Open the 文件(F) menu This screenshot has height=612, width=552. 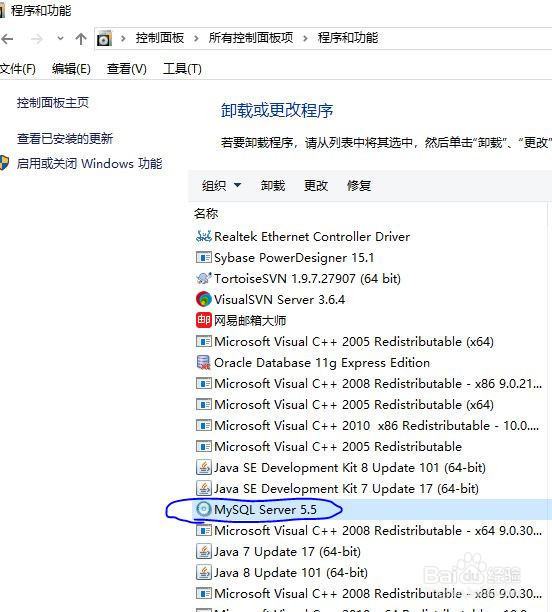(x=18, y=69)
